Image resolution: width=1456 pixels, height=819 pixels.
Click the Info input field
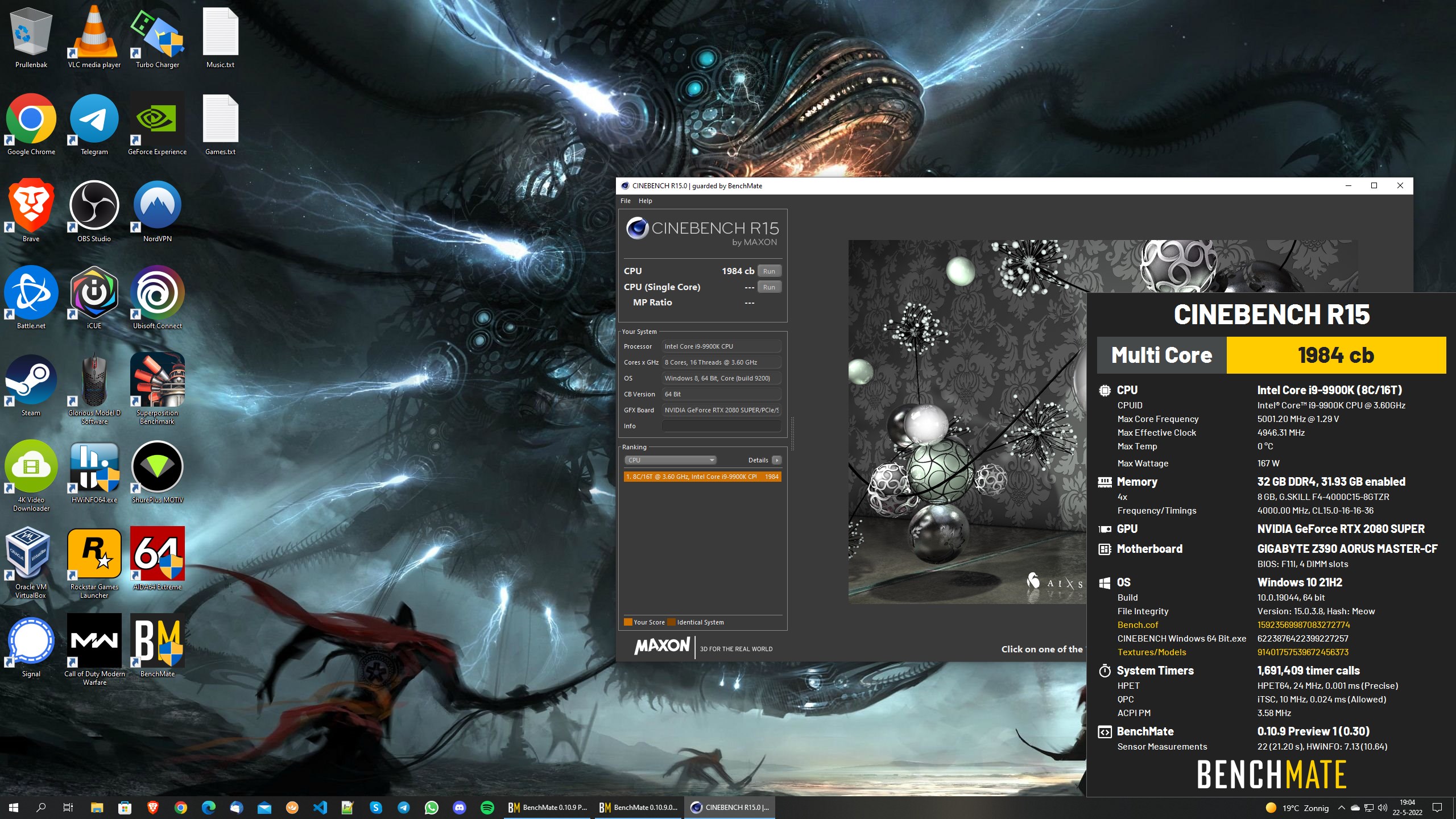click(x=721, y=426)
